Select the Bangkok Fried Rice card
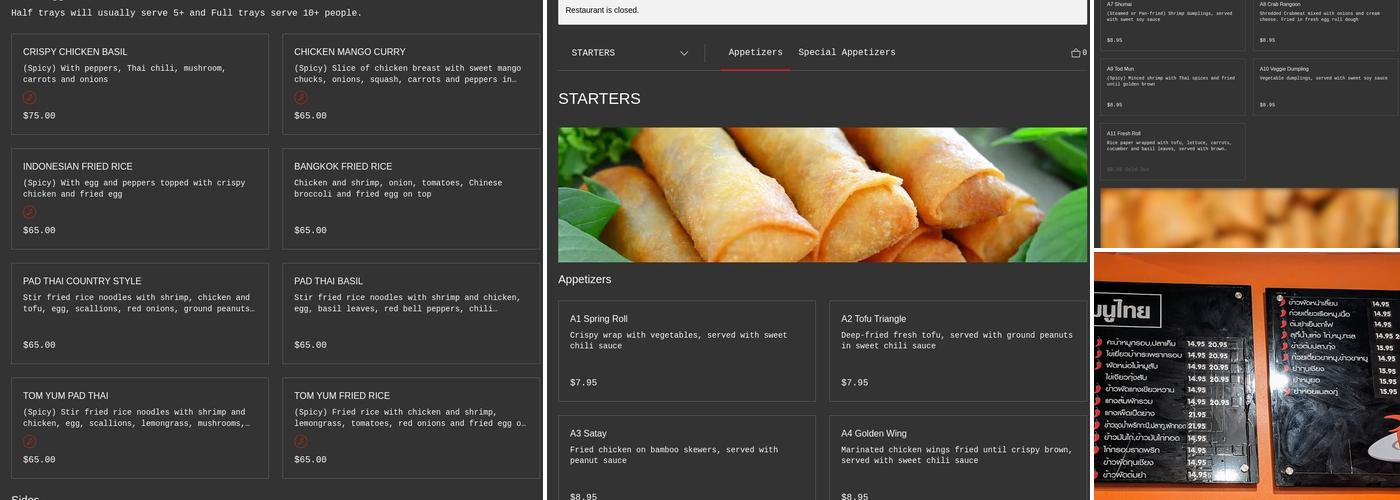 click(411, 199)
